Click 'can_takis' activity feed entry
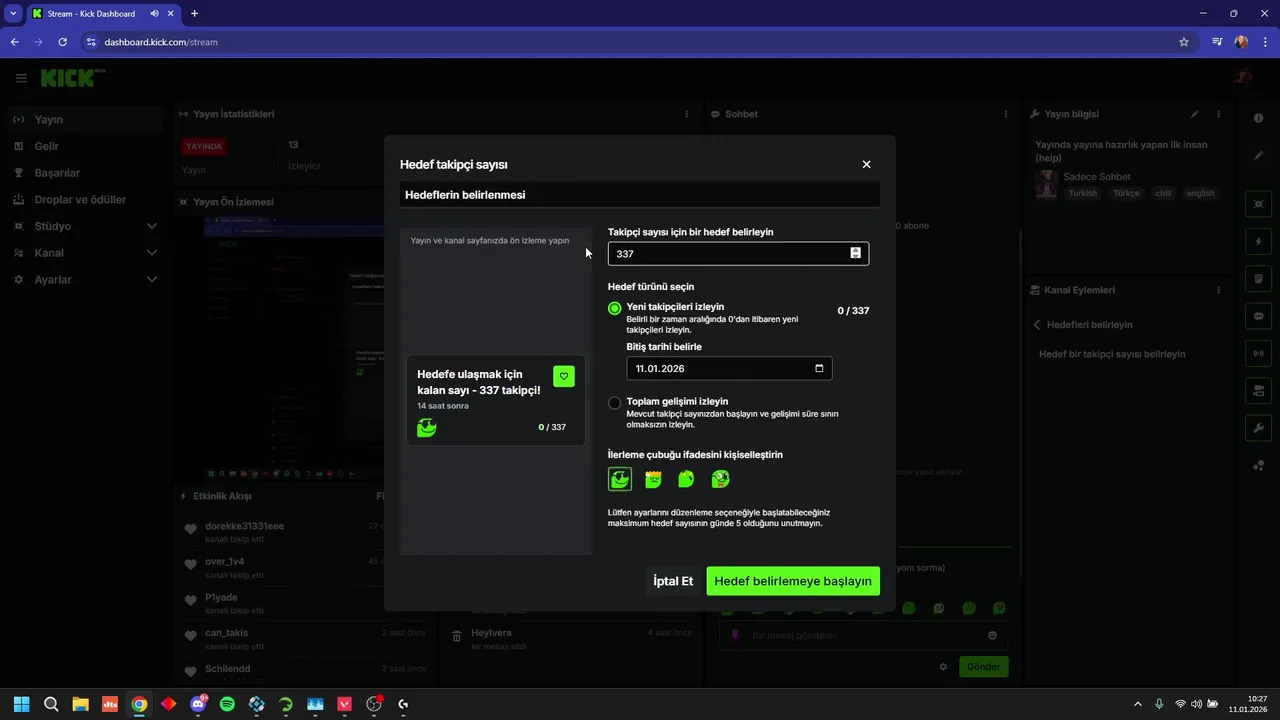Image resolution: width=1280 pixels, height=720 pixels. [227, 633]
